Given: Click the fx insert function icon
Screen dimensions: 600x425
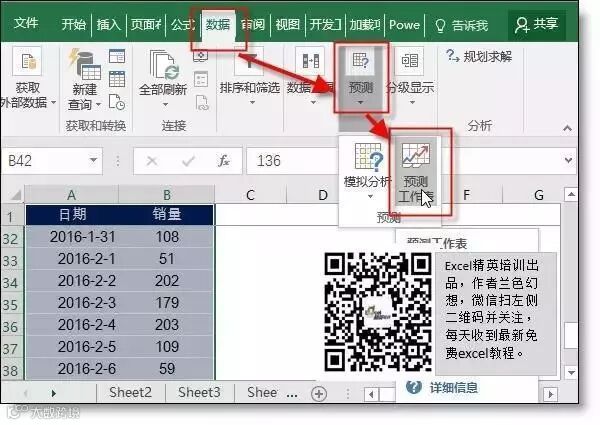Looking at the screenshot, I should (223, 161).
